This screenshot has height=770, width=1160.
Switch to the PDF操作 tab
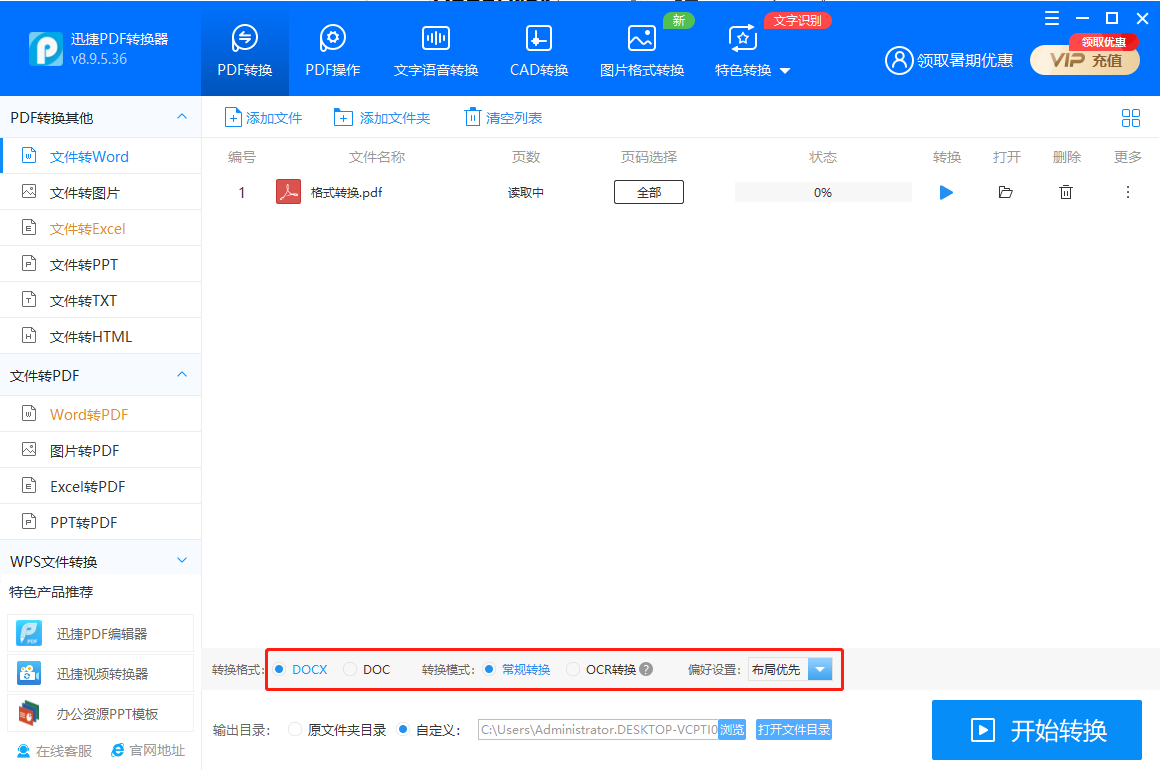click(x=332, y=48)
